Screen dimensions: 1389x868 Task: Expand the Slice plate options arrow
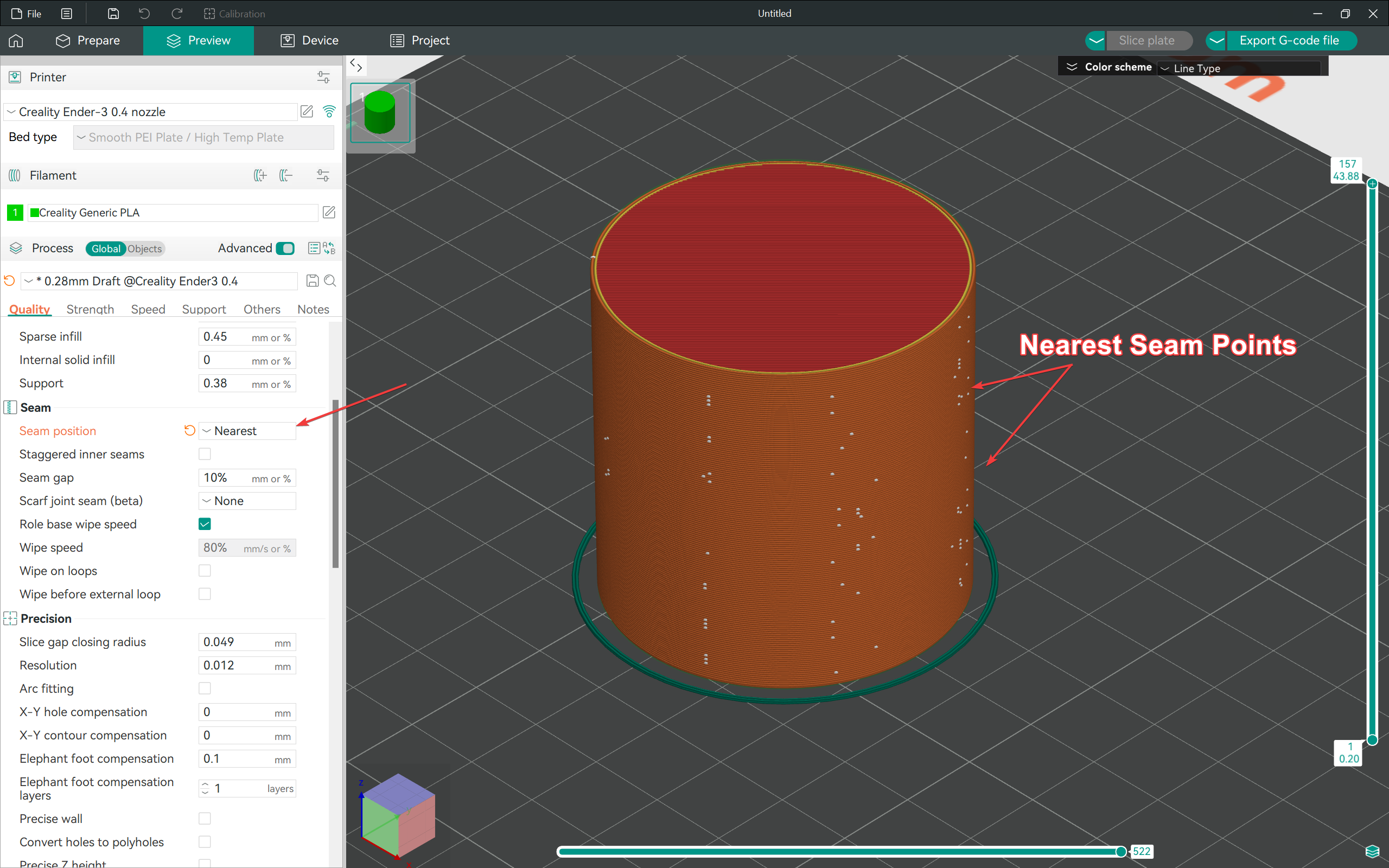pyautogui.click(x=1095, y=40)
